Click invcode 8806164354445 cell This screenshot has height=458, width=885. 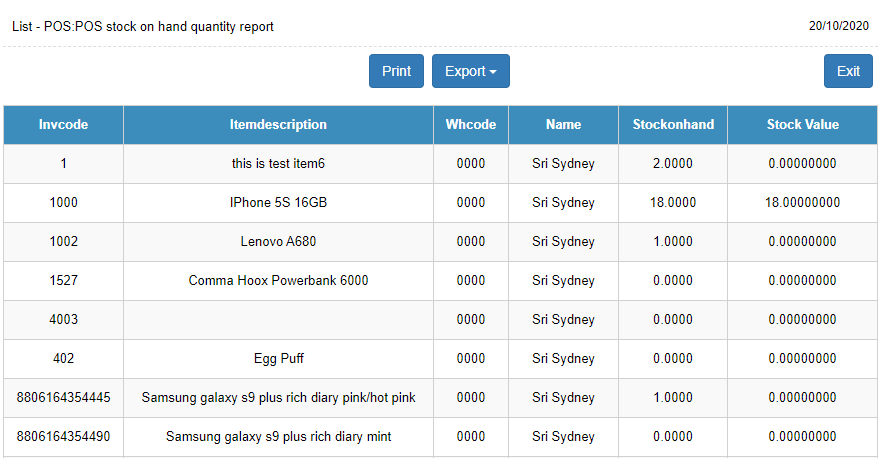click(x=63, y=398)
